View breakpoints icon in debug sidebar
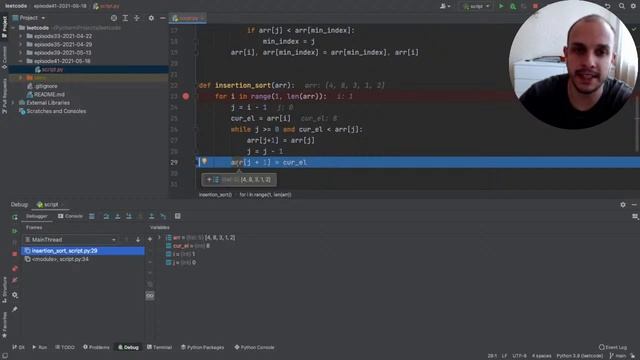This screenshot has width=640, height=360. point(15,268)
